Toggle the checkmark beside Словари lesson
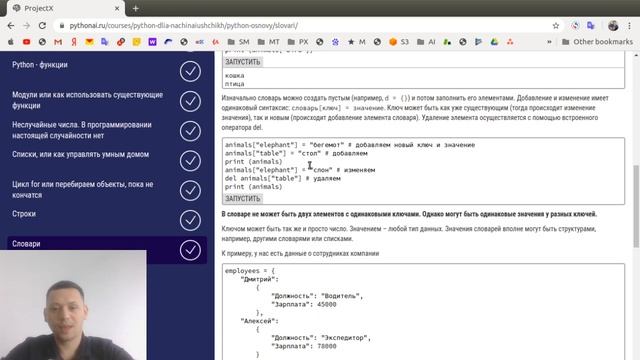 (190, 250)
